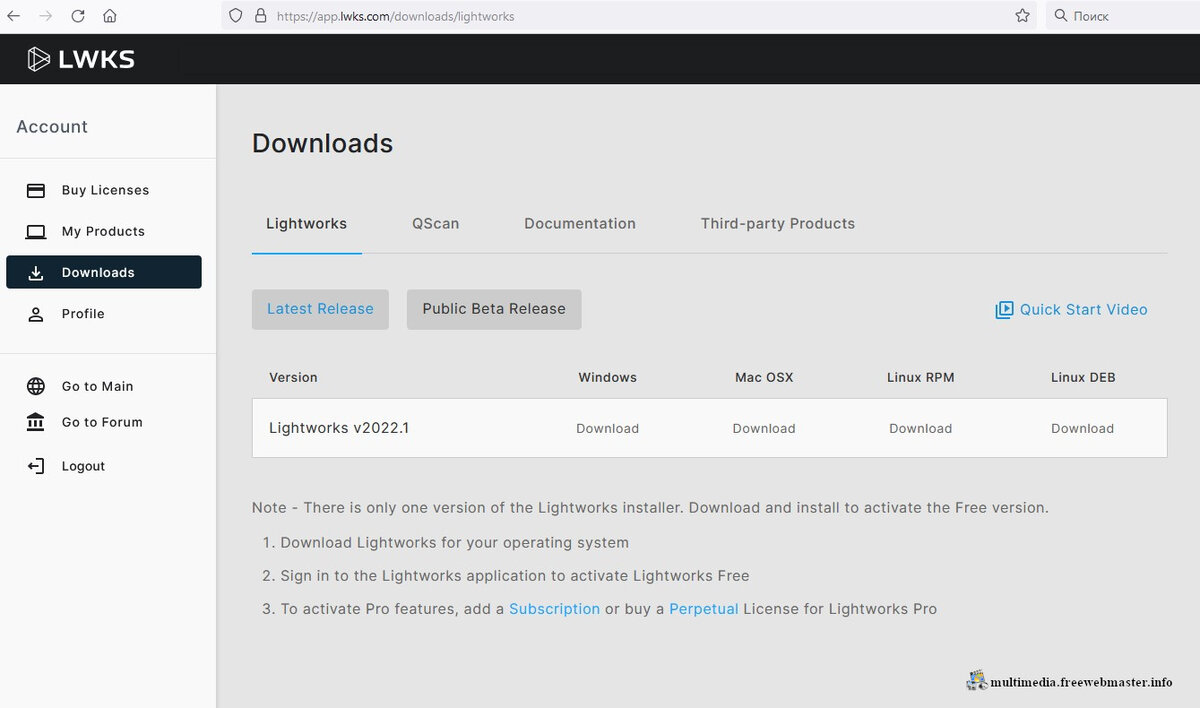Click the Go to Forum building icon
Image resolution: width=1200 pixels, height=708 pixels.
point(36,422)
